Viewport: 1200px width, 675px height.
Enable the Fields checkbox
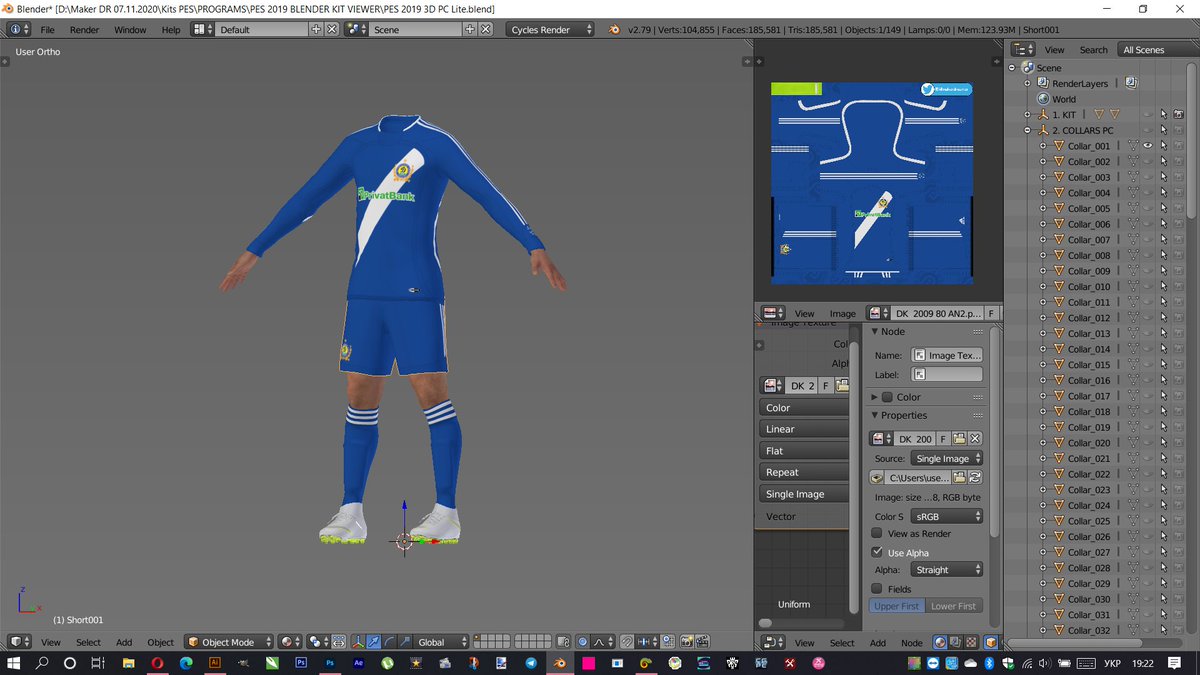[877, 589]
